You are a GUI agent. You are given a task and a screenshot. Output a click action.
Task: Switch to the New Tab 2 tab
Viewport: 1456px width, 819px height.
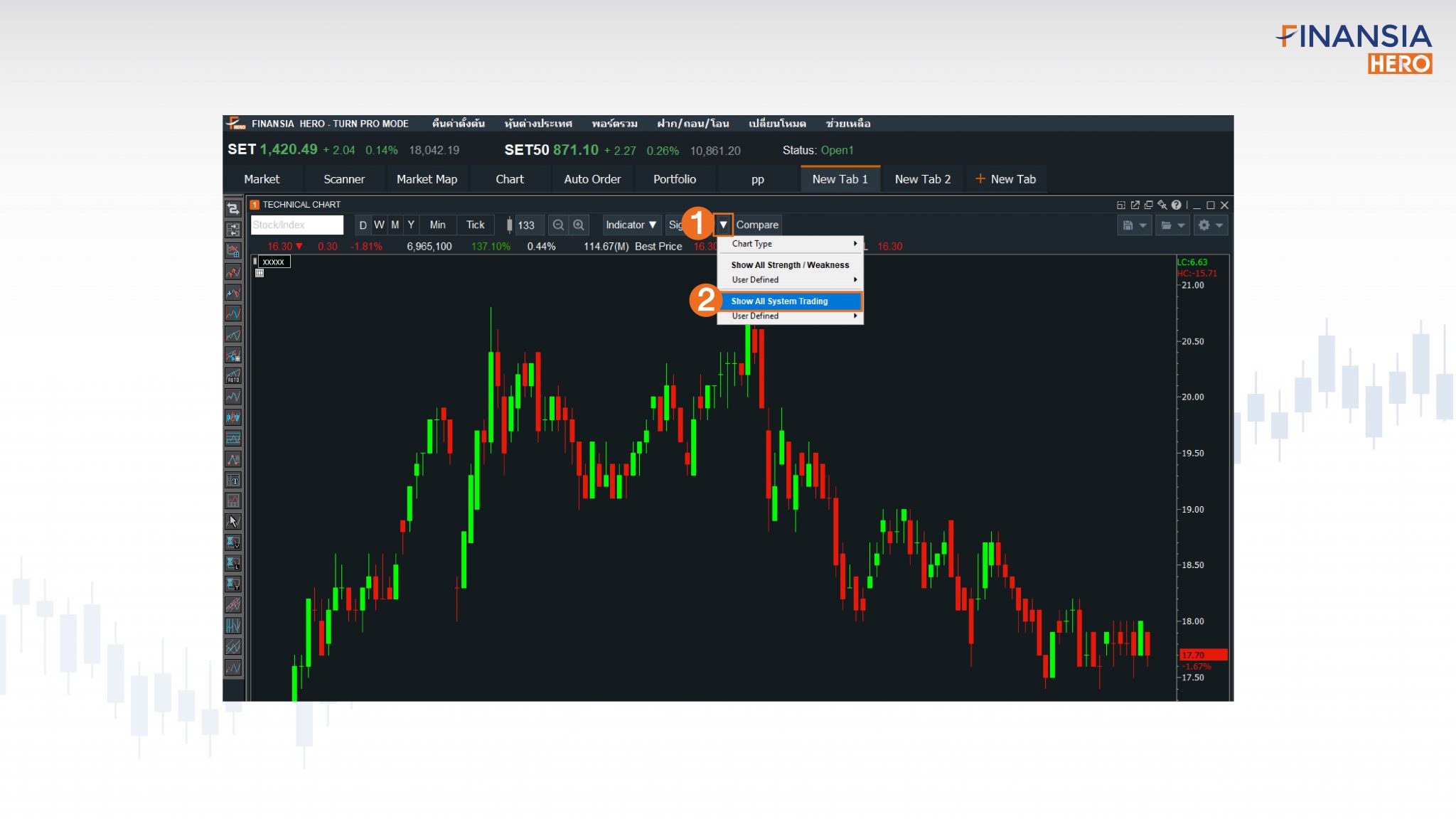pyautogui.click(x=922, y=179)
